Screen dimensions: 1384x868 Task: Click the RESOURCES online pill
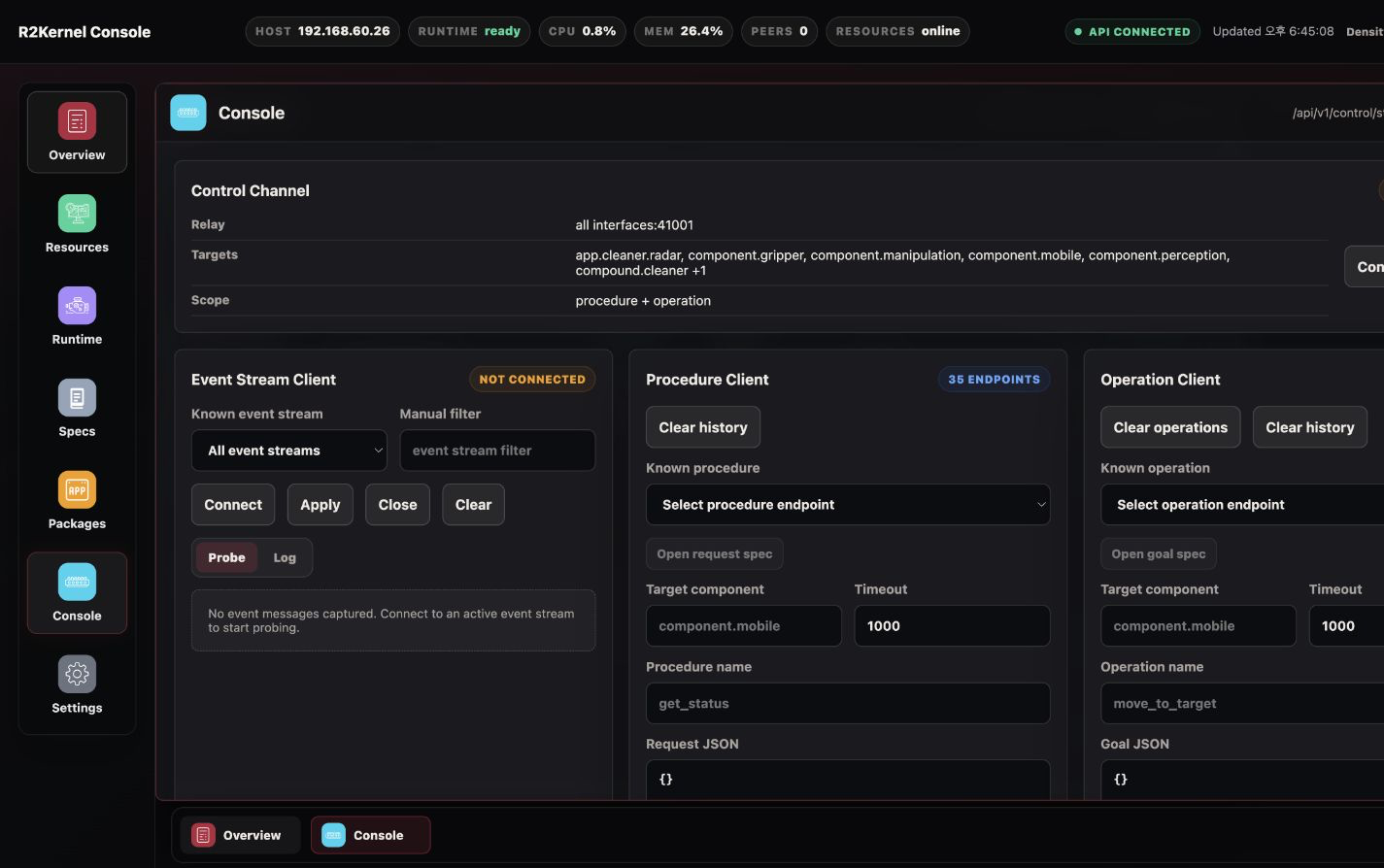(x=897, y=31)
